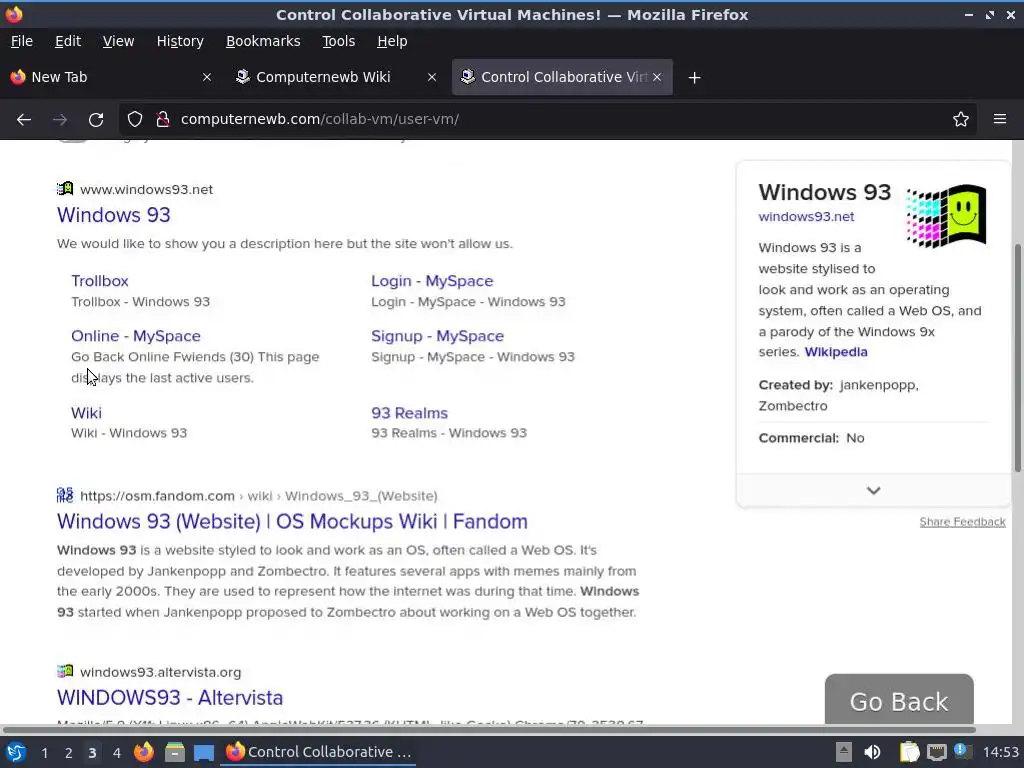This screenshot has height=768, width=1024.
Task: Switch to workspace 4 in taskbar
Action: pyautogui.click(x=116, y=753)
